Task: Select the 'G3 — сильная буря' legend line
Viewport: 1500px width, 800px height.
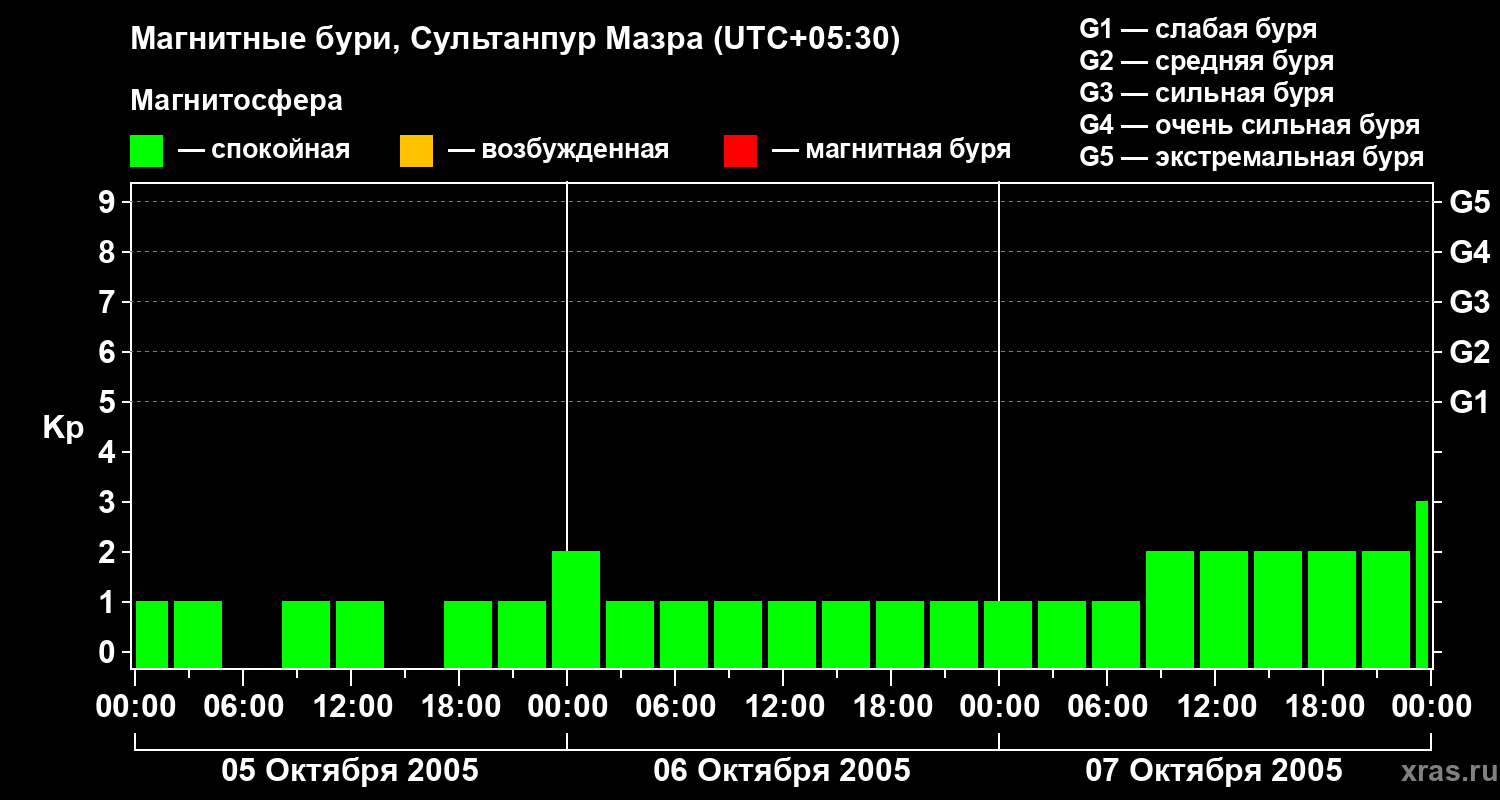Action: click(1207, 93)
